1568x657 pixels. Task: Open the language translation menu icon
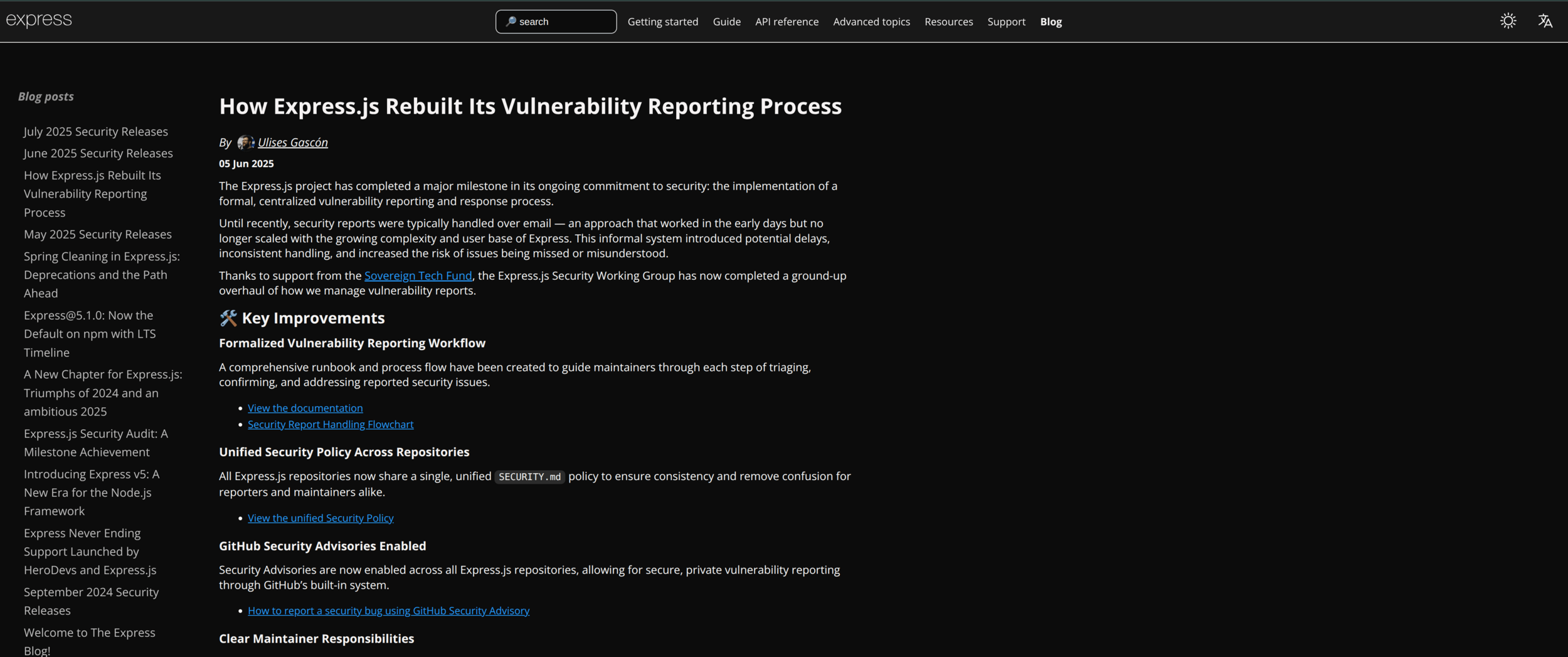coord(1545,21)
